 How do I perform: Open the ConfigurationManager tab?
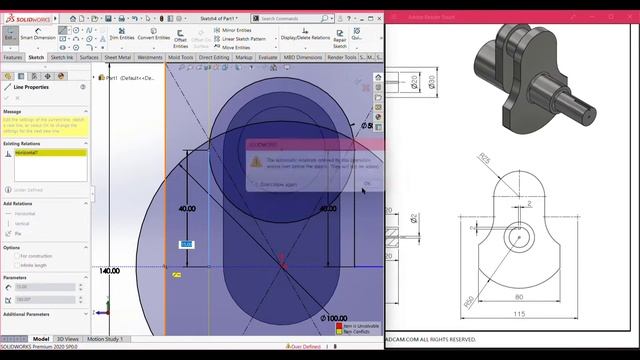coord(34,76)
